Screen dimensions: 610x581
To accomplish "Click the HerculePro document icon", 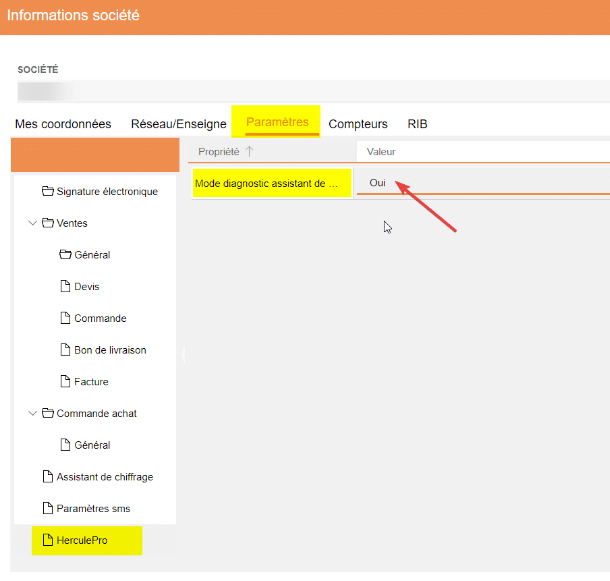I will (48, 540).
